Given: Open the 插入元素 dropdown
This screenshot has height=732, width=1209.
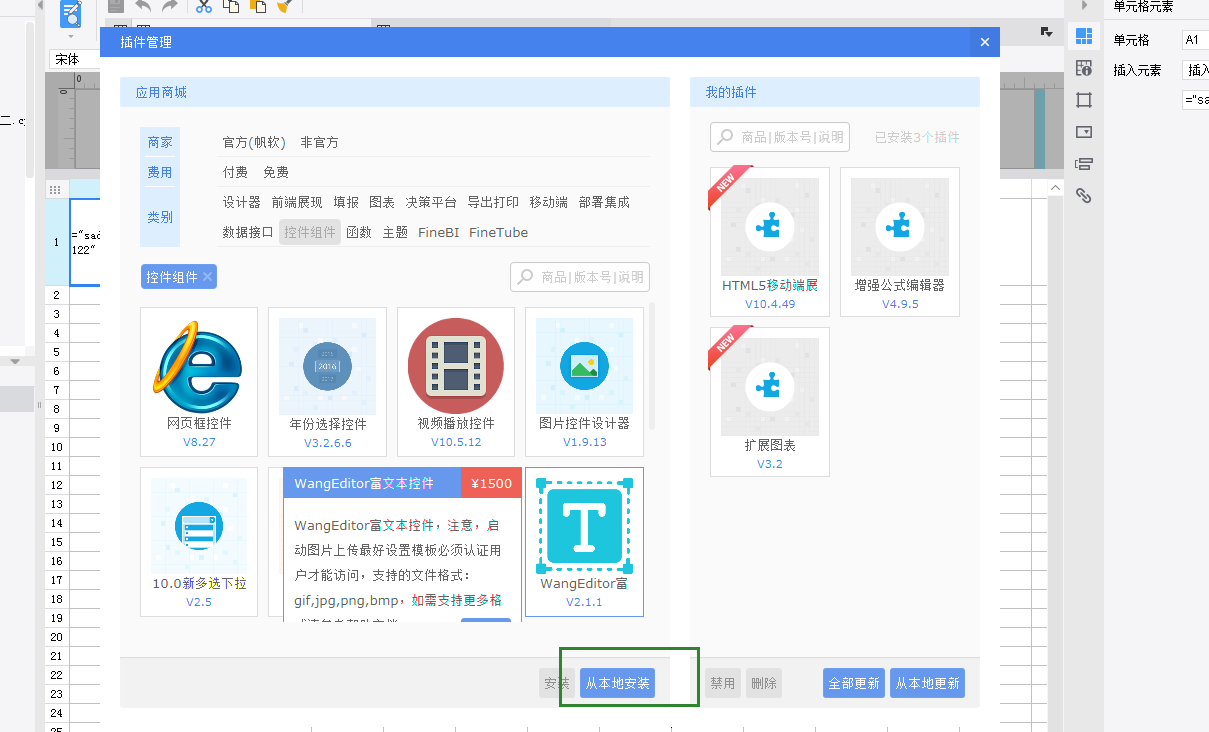Looking at the screenshot, I should [x=1196, y=70].
